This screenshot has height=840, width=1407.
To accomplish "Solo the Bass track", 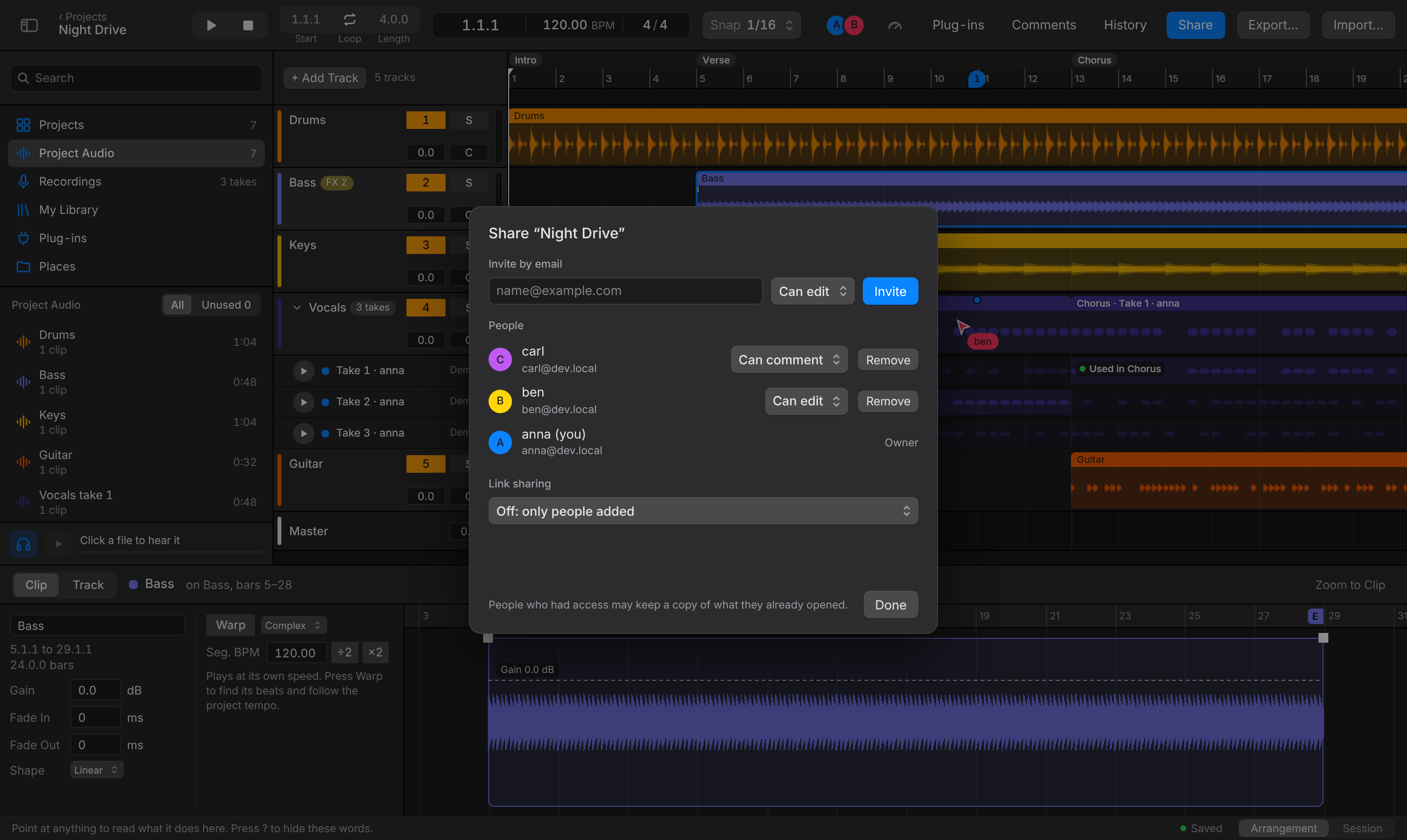I will coord(469,182).
